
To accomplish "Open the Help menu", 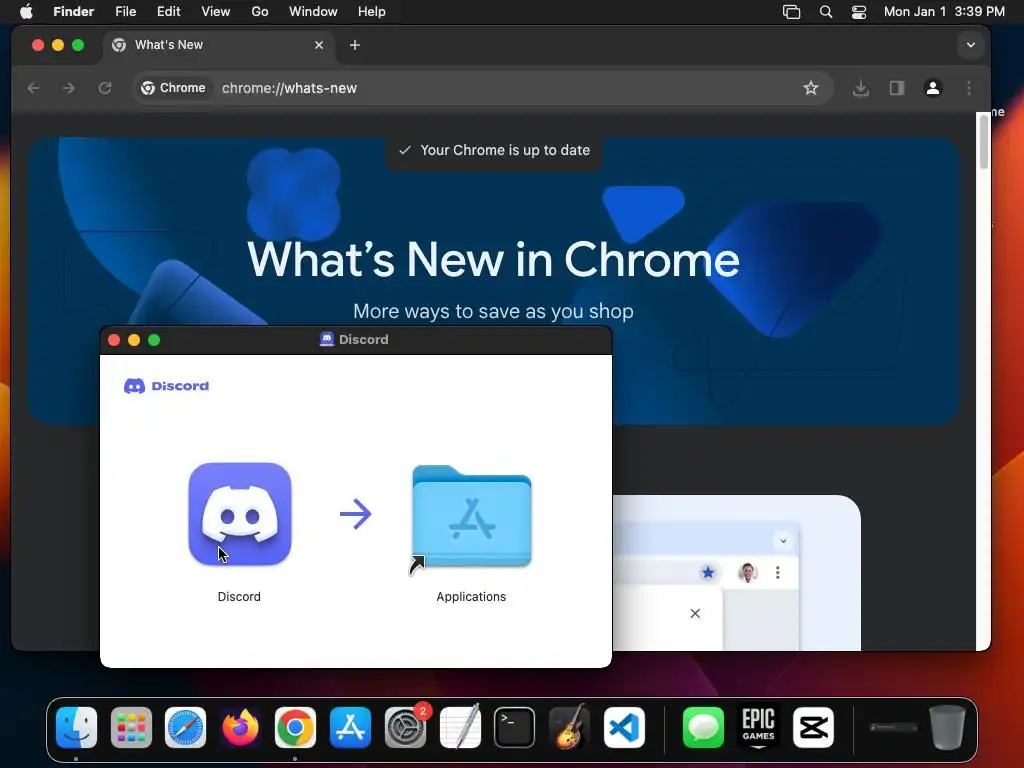I will click(372, 12).
